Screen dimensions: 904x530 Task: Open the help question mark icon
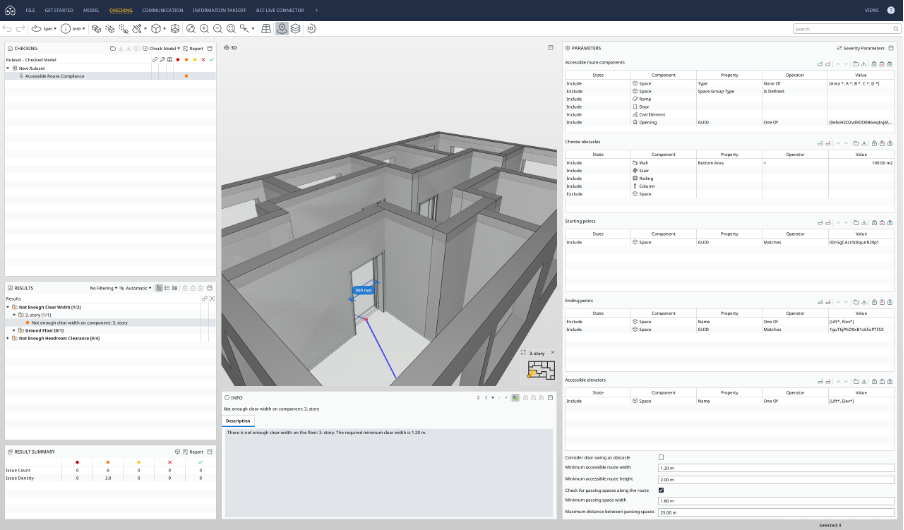891,9
